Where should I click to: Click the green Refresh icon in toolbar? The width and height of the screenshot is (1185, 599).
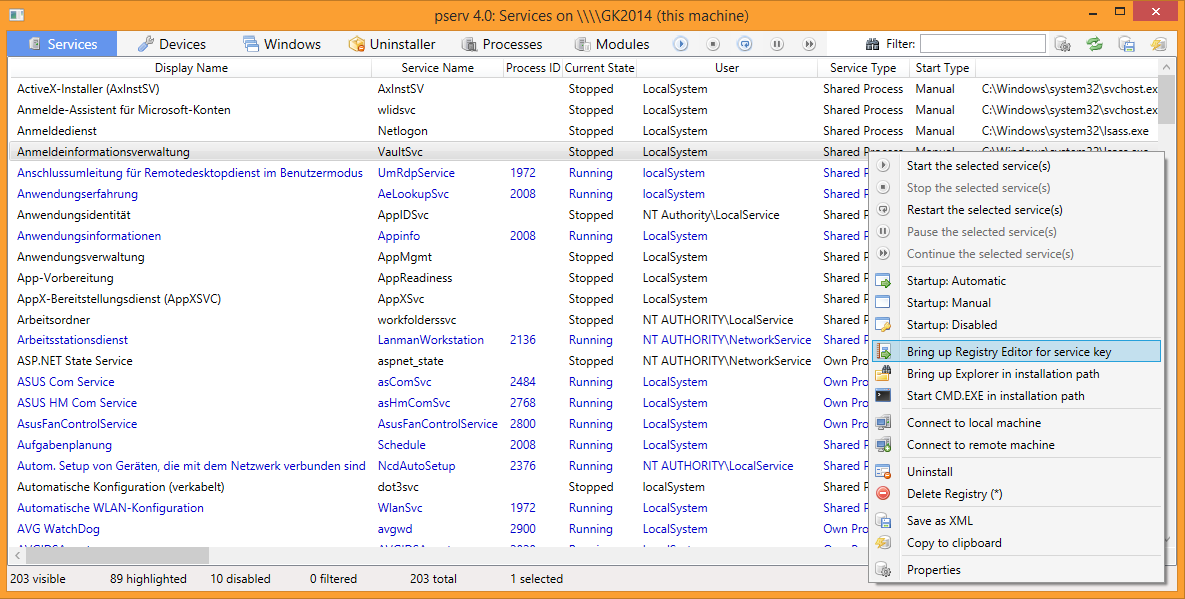(x=1095, y=44)
